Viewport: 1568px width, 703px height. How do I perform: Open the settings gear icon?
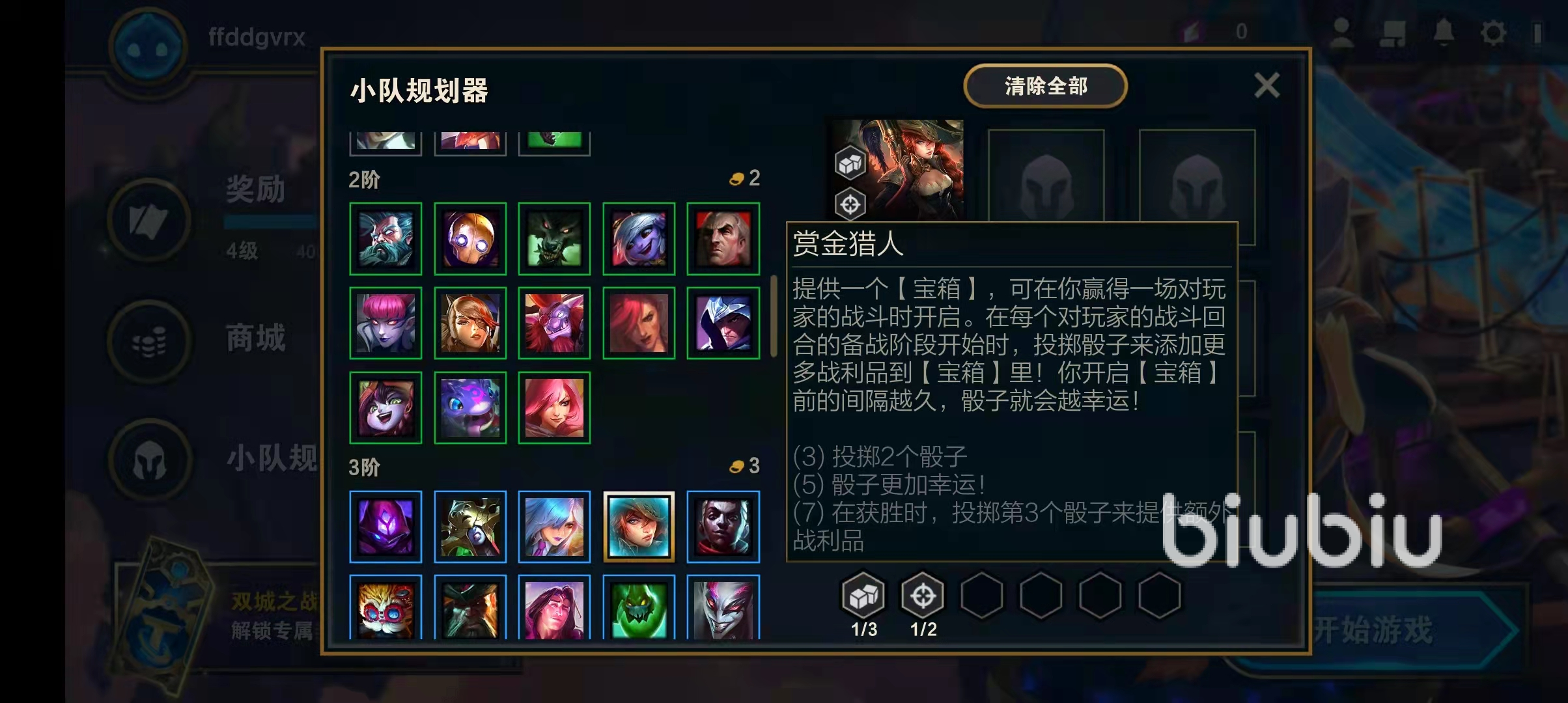point(1493,32)
